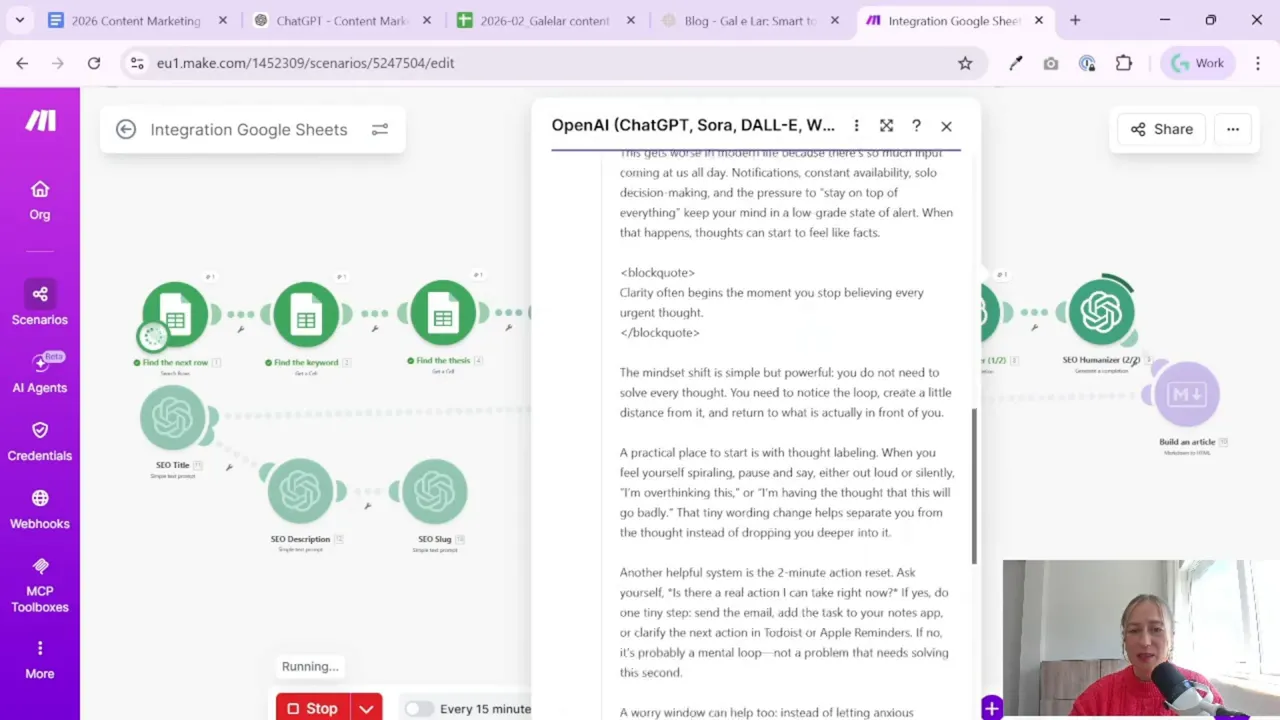Viewport: 1280px width, 720px height.
Task: View site information icon in address bar
Action: [137, 63]
